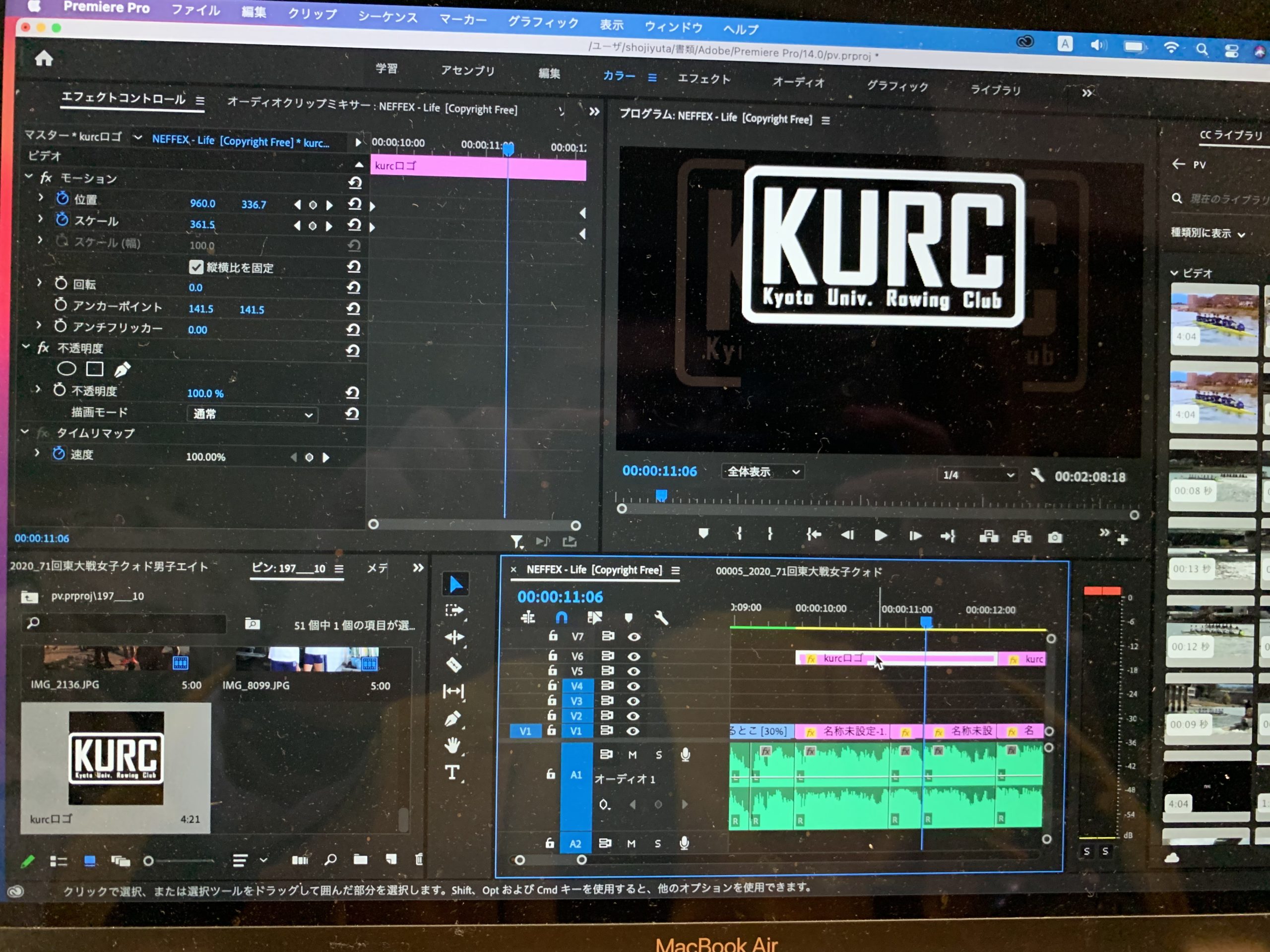
Task: Select the Track Select Forward tool
Action: pos(453,610)
